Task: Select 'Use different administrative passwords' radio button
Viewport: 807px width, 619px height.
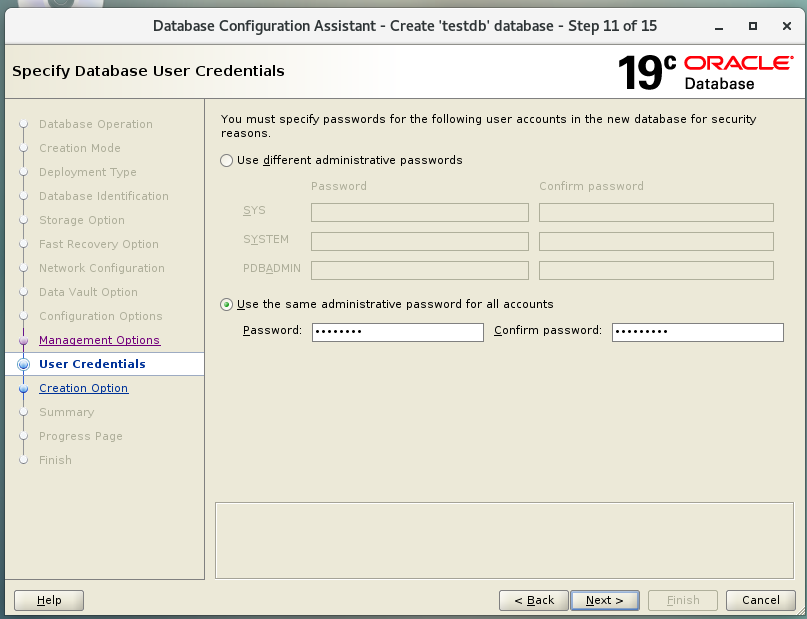Action: [x=227, y=160]
